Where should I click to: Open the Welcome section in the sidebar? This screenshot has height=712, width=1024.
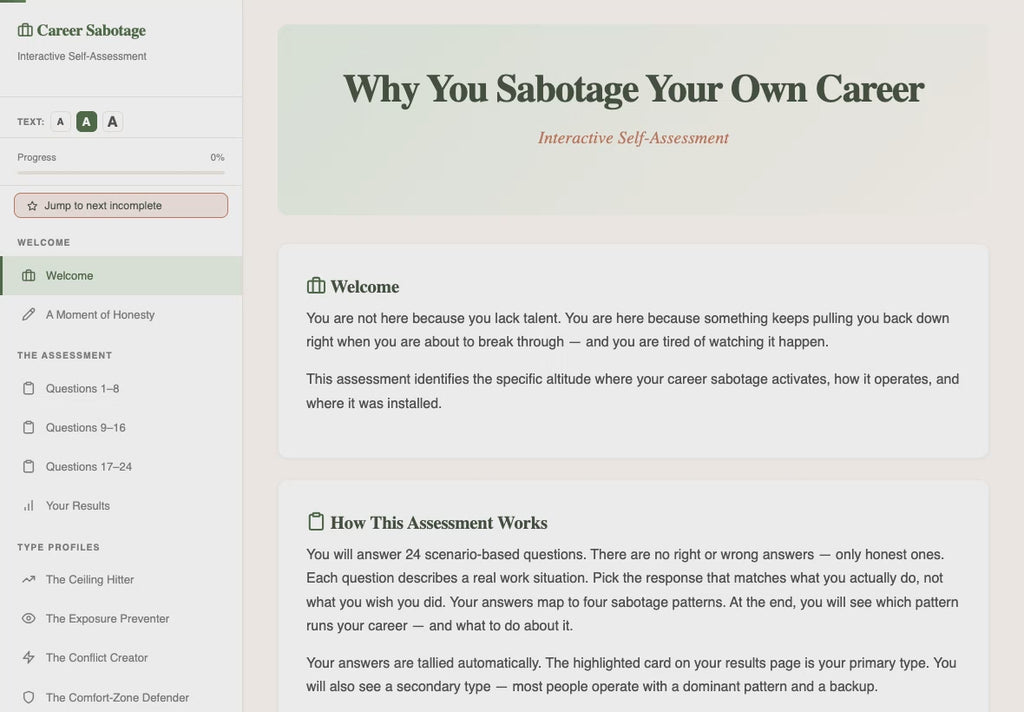pyautogui.click(x=121, y=276)
